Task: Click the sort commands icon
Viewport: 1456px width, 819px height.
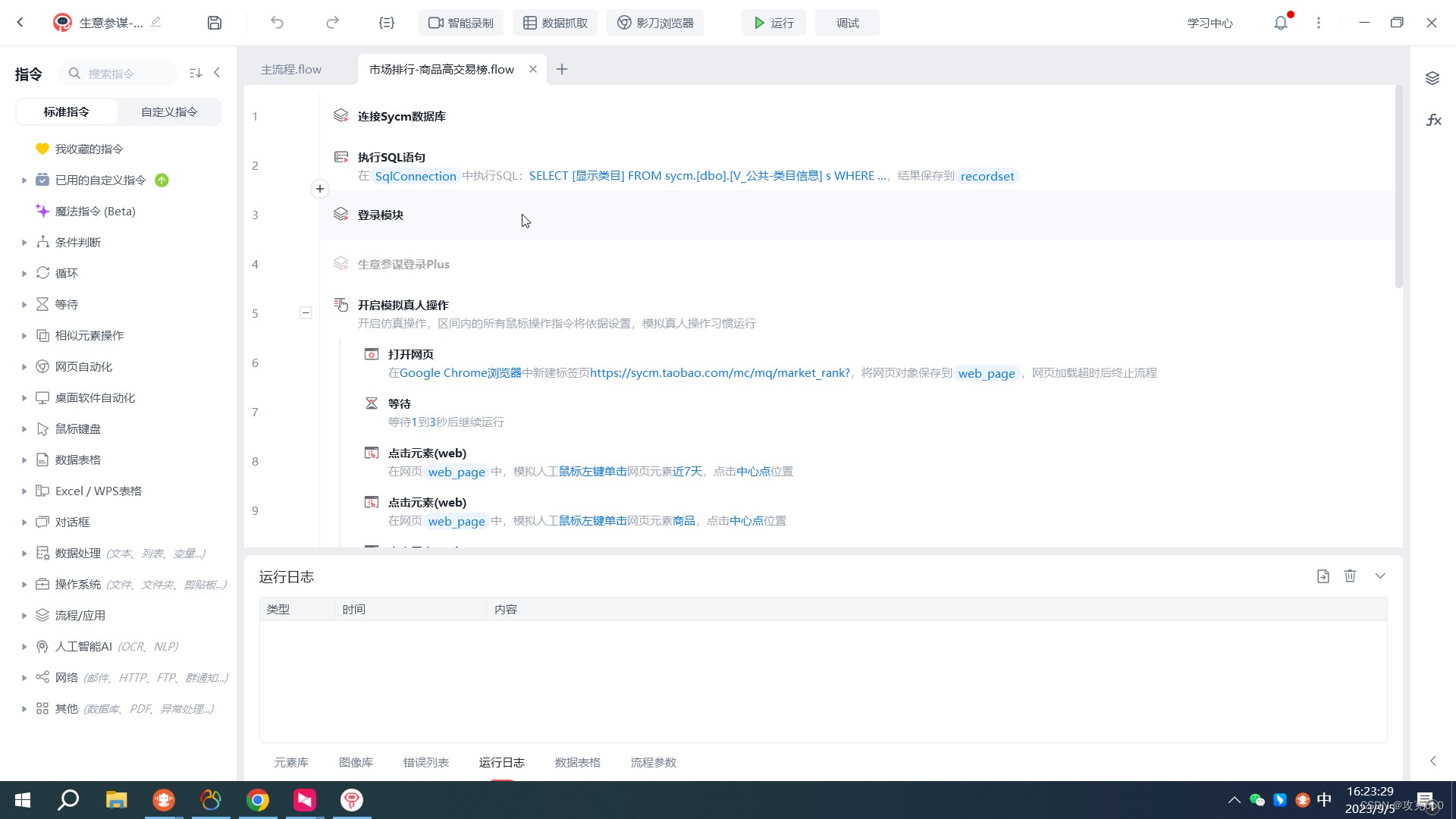Action: 196,73
